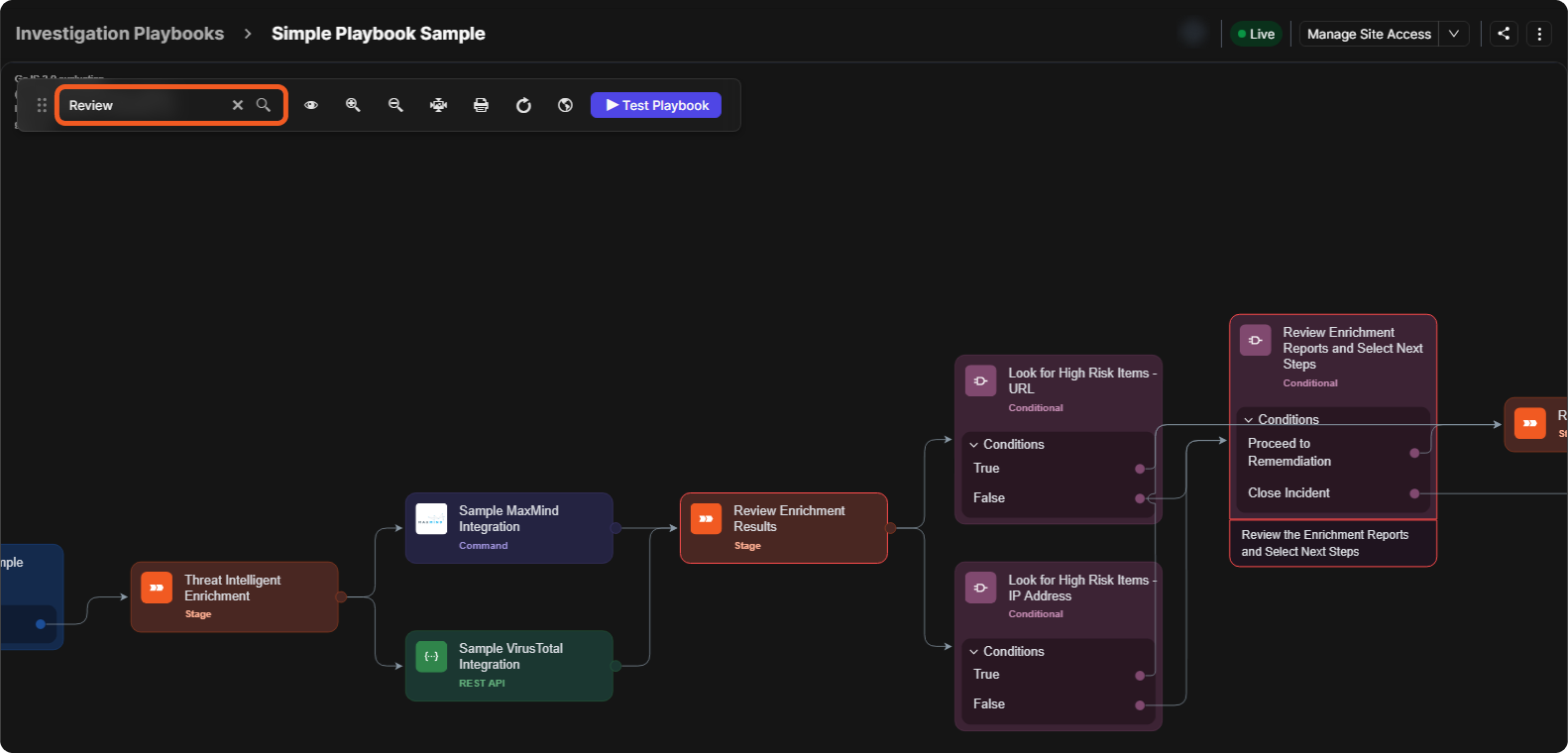
Task: Click the Review Enrichment Reports description text
Action: click(x=1325, y=543)
